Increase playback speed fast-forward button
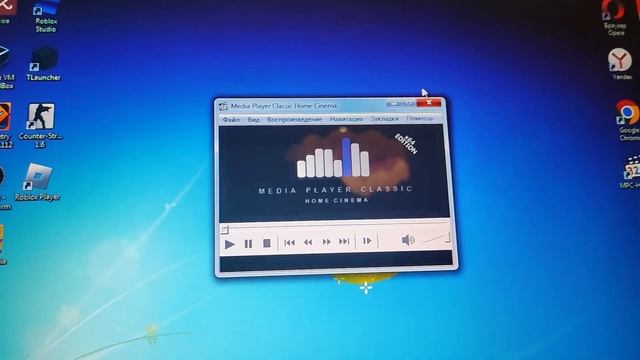This screenshot has height=360, width=640. [x=326, y=242]
